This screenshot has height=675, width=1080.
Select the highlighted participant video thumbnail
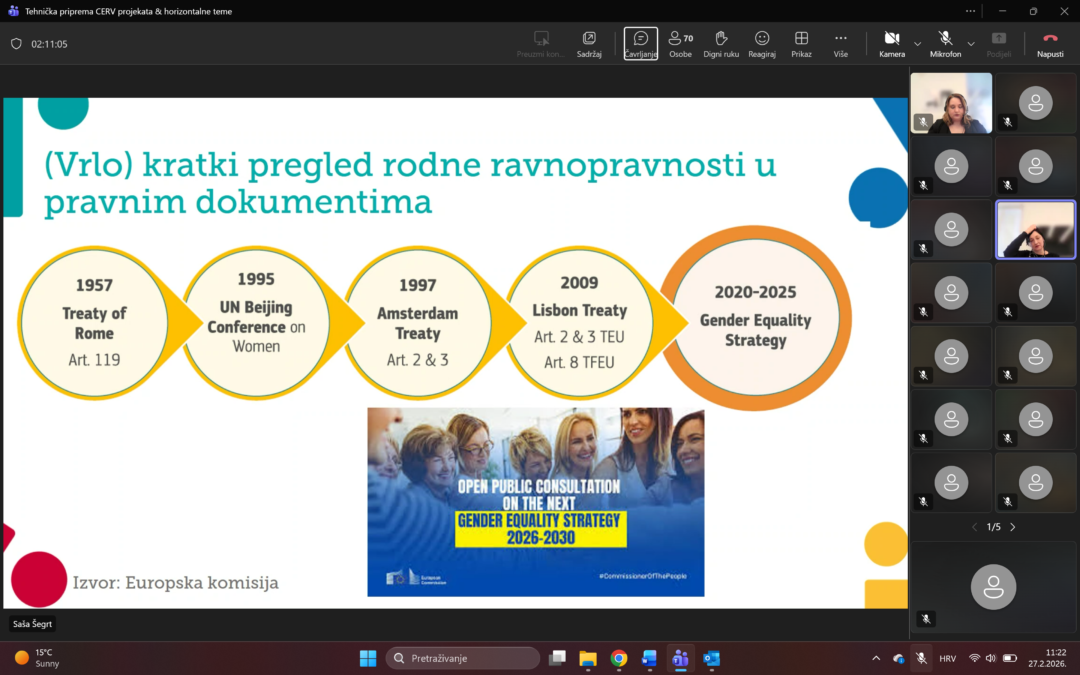[x=1036, y=229]
